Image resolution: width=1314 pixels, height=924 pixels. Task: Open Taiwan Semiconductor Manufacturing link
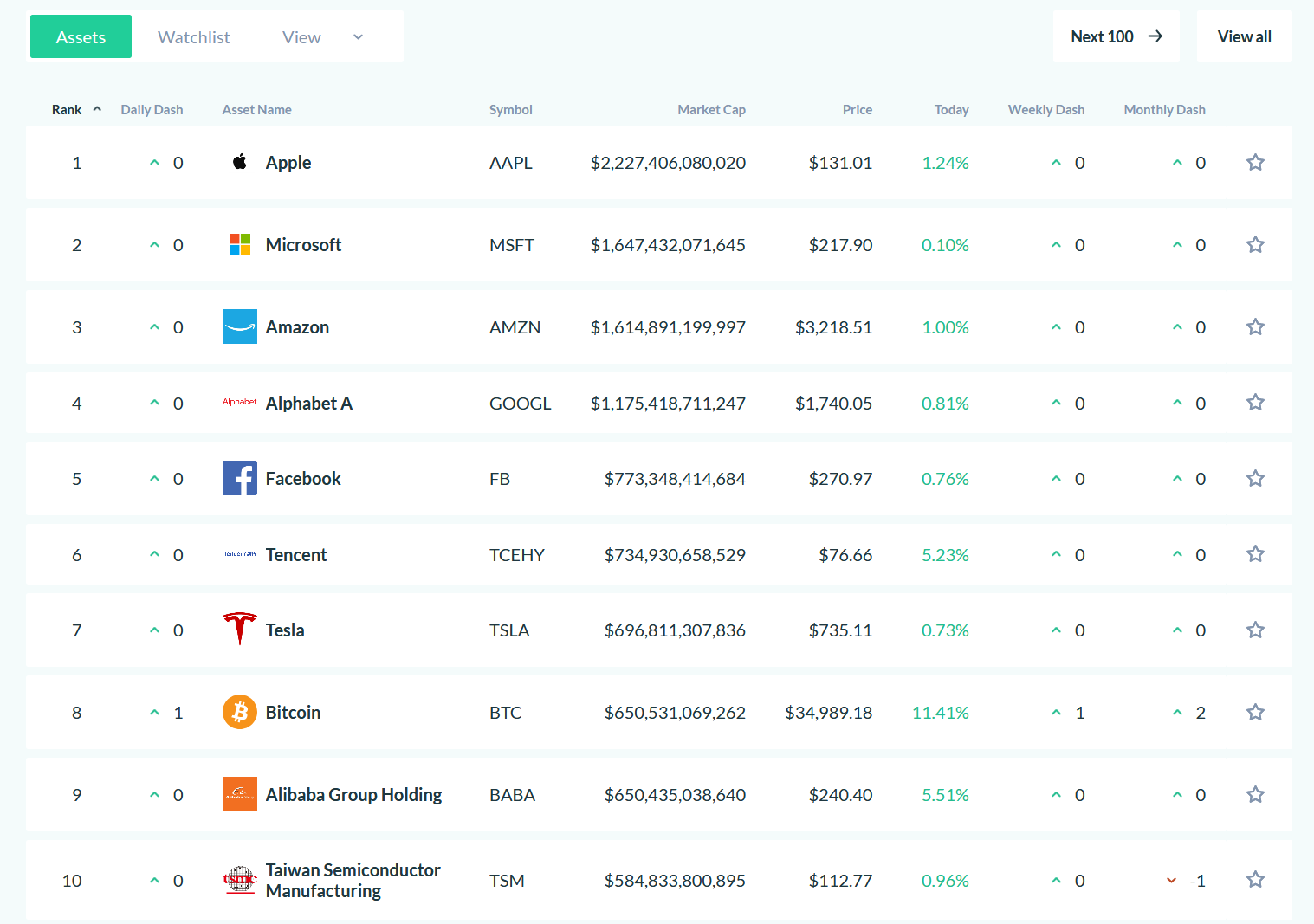tap(353, 881)
